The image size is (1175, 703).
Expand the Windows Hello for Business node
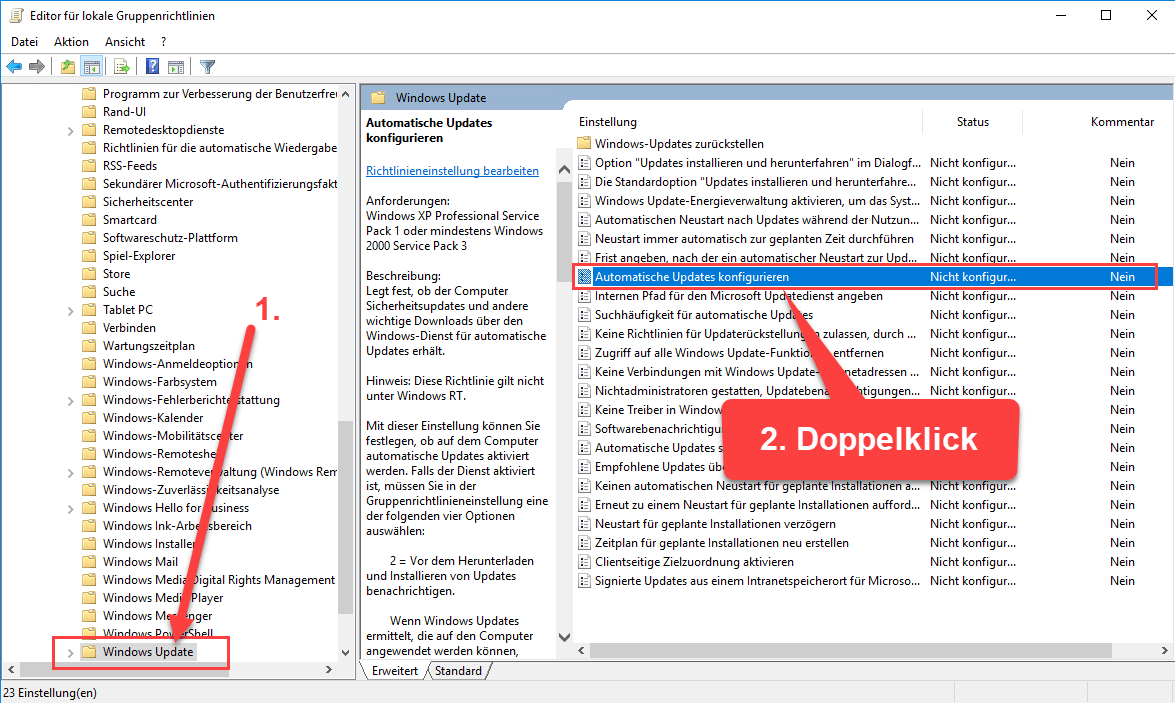(70, 508)
